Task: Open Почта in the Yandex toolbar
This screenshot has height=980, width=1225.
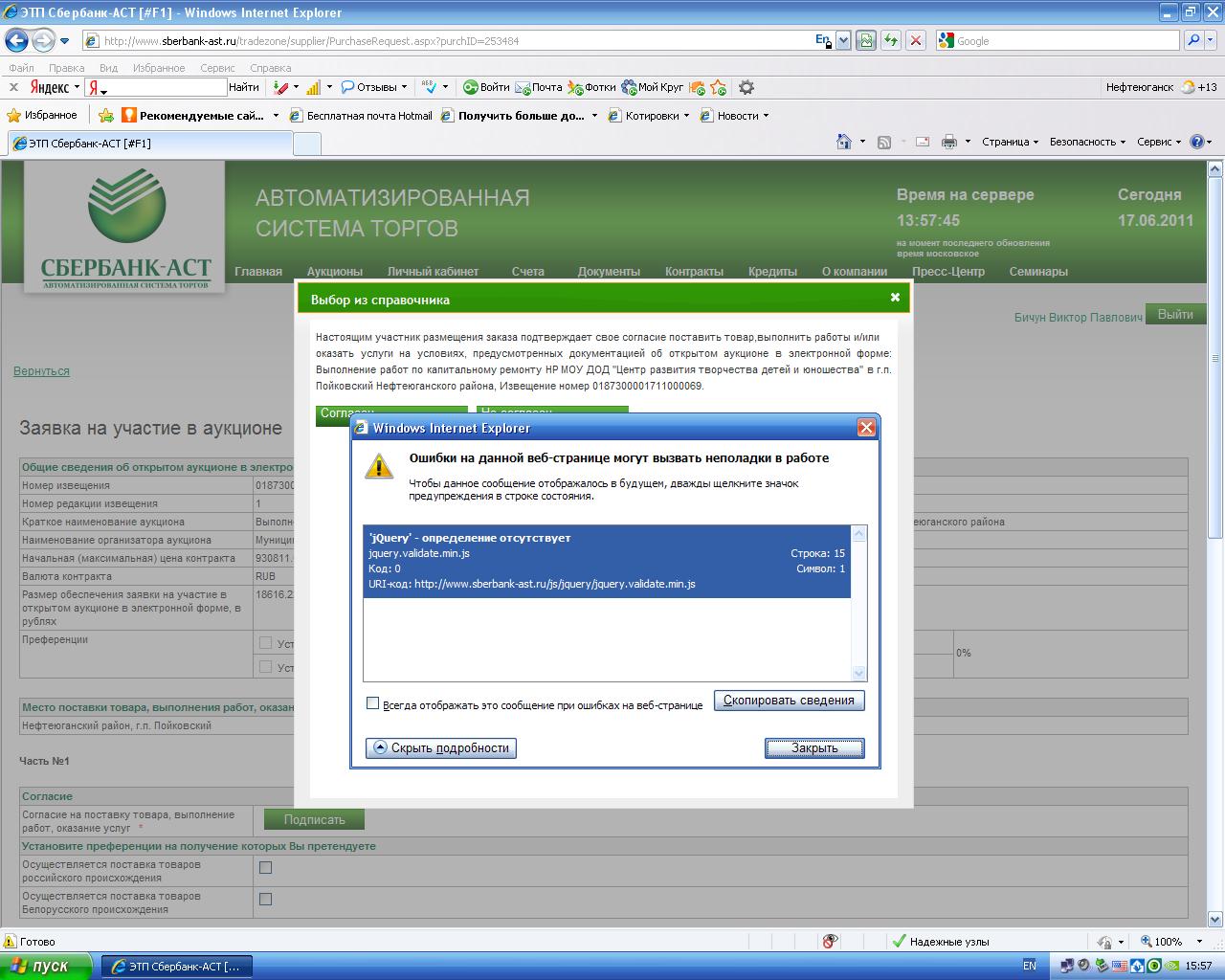Action: (x=539, y=87)
